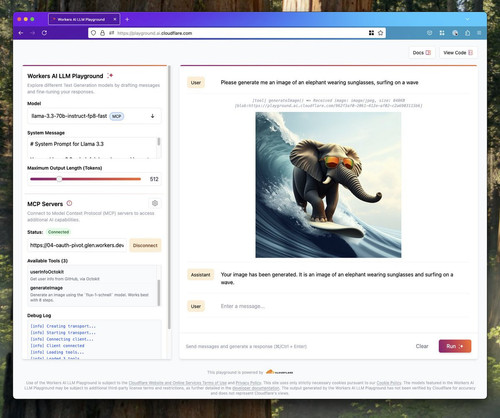Reload the page with the refresh icon
Image resolution: width=500 pixels, height=418 pixels.
click(x=44, y=33)
